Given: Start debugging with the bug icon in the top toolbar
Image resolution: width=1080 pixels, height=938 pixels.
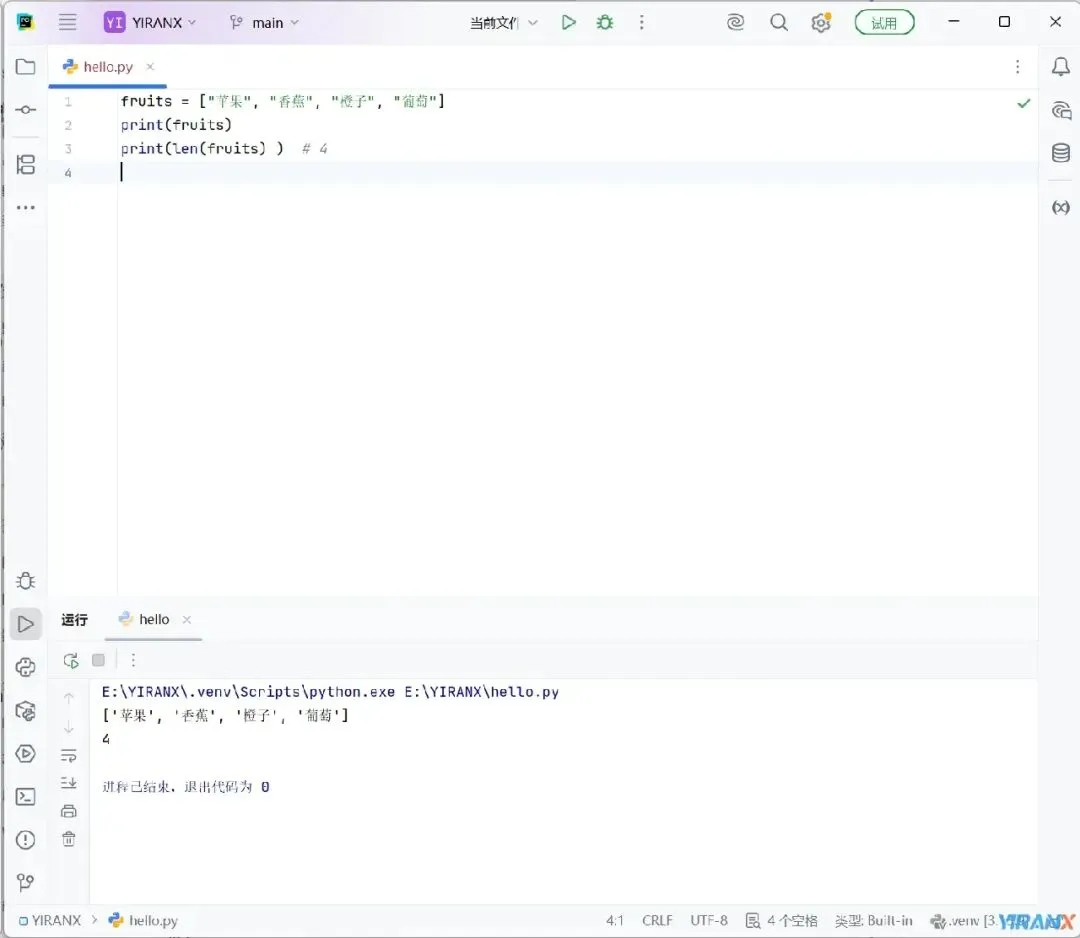Looking at the screenshot, I should coord(605,23).
